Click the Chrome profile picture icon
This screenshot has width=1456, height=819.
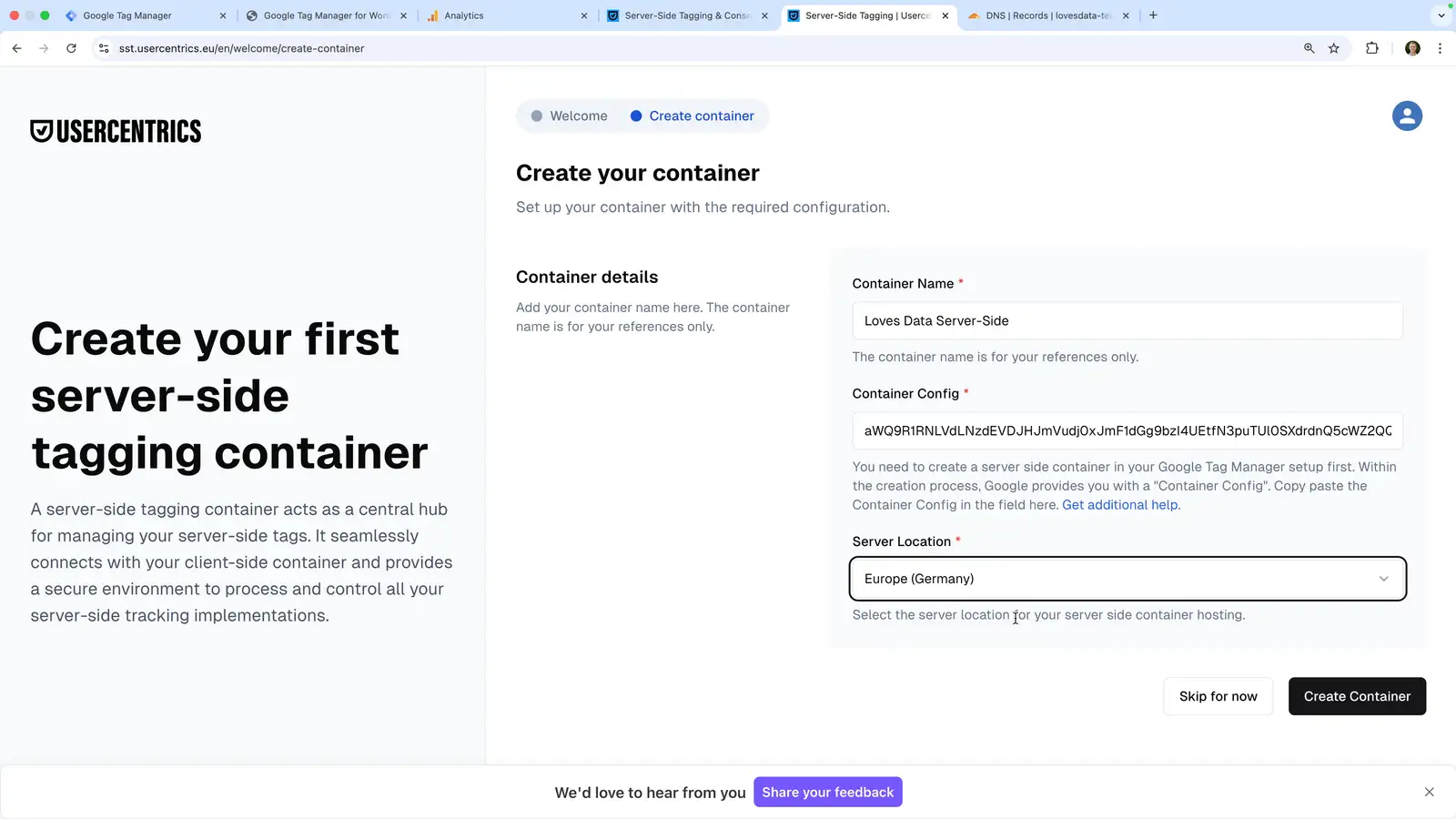[x=1412, y=48]
